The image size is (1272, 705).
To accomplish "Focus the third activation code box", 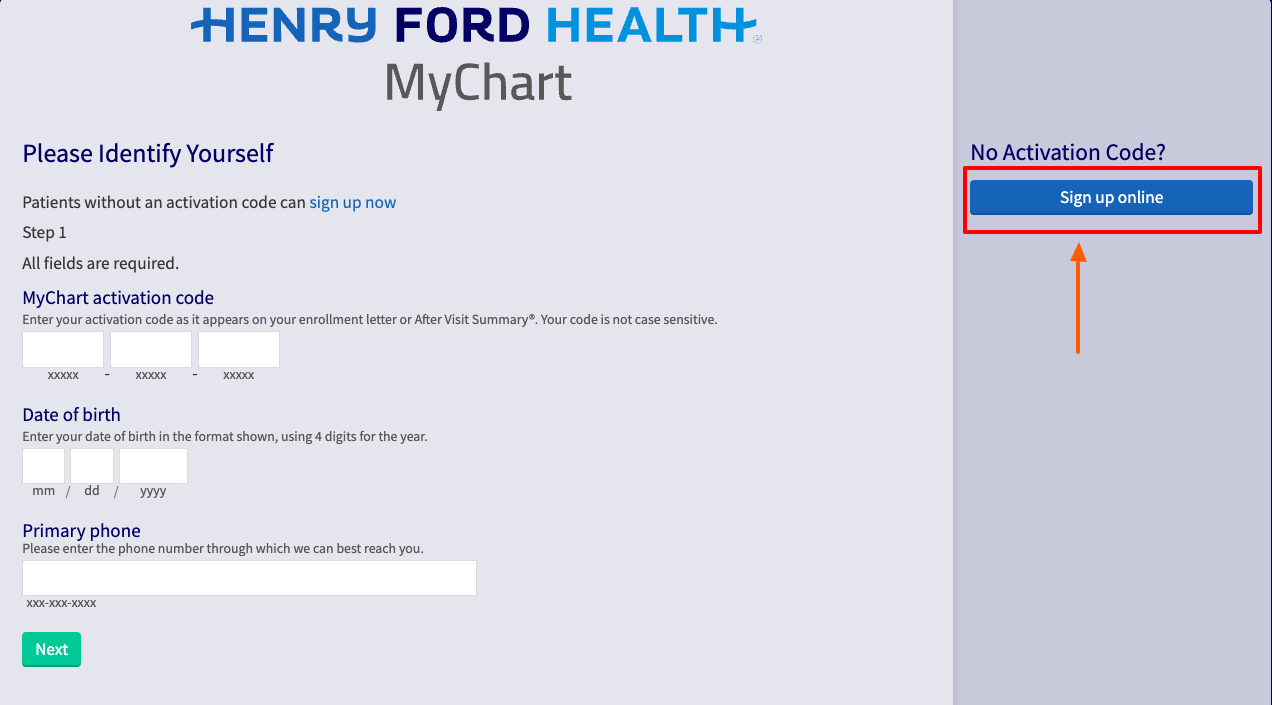I will (x=239, y=350).
